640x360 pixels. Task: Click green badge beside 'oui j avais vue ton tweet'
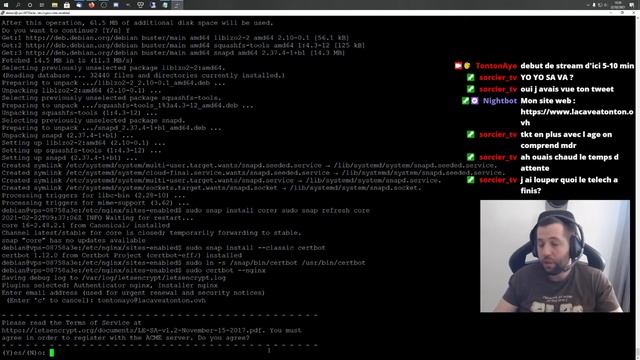pos(471,89)
